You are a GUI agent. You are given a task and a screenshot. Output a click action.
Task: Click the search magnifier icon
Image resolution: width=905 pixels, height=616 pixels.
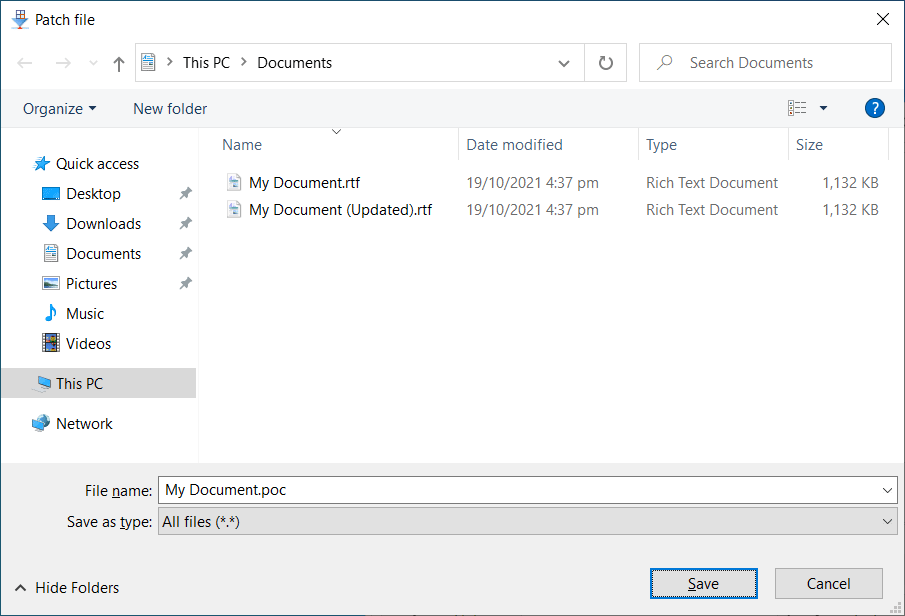click(x=665, y=62)
